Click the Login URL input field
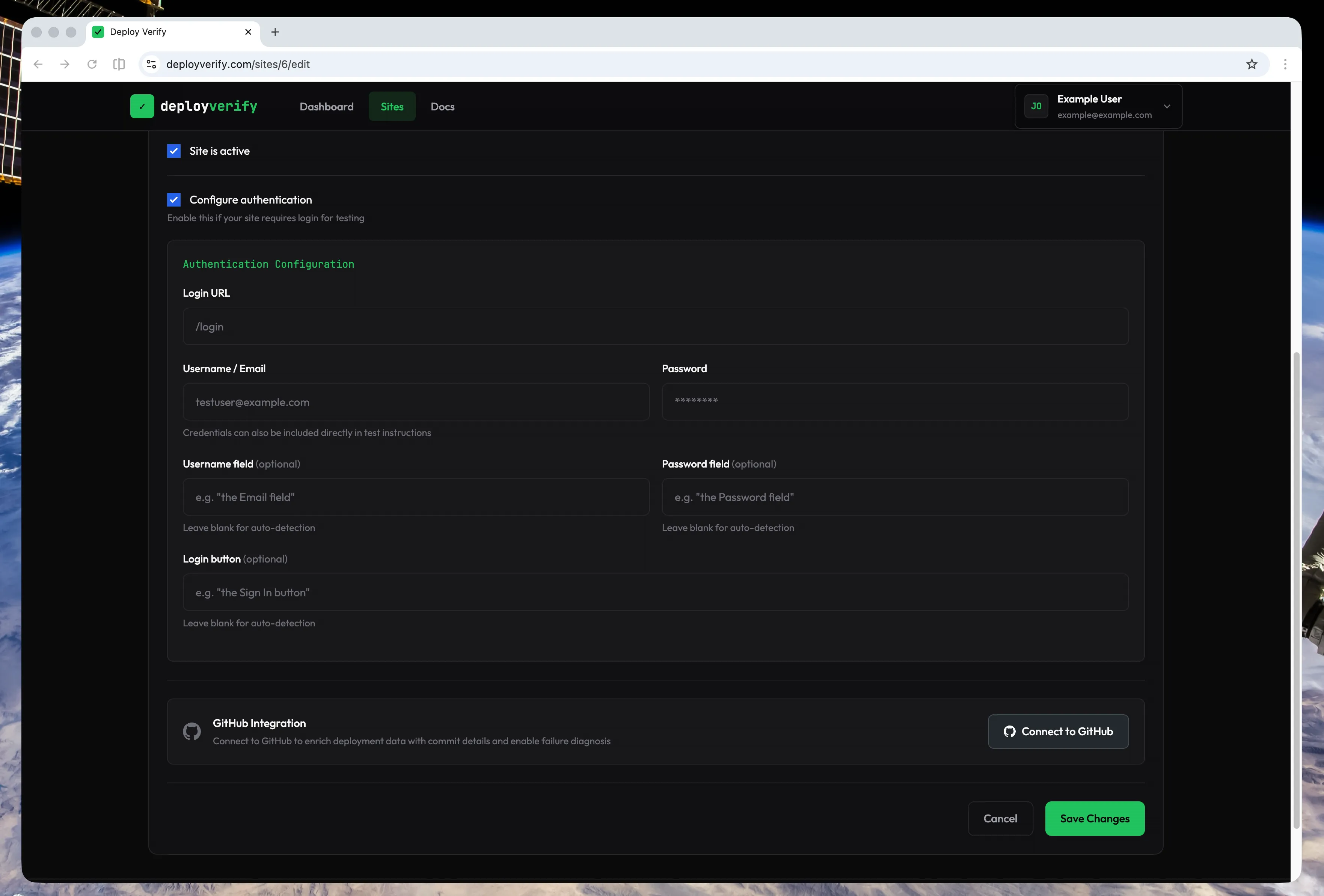Viewport: 1324px width, 896px height. click(654, 326)
